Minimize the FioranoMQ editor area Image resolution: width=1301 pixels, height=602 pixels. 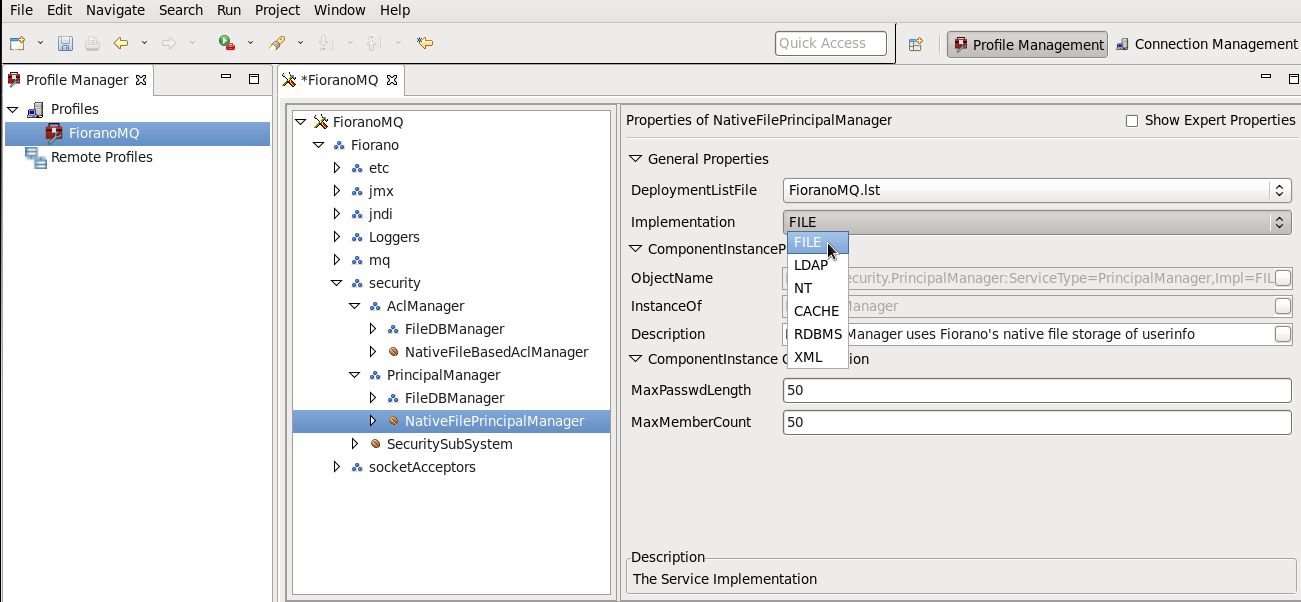(x=1267, y=78)
